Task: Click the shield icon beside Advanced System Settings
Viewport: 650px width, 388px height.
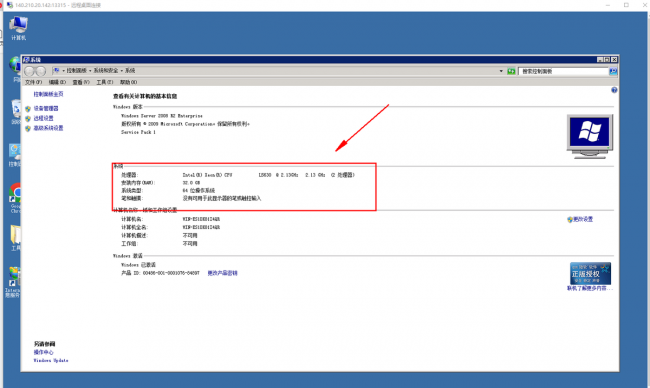Action: click(28, 129)
